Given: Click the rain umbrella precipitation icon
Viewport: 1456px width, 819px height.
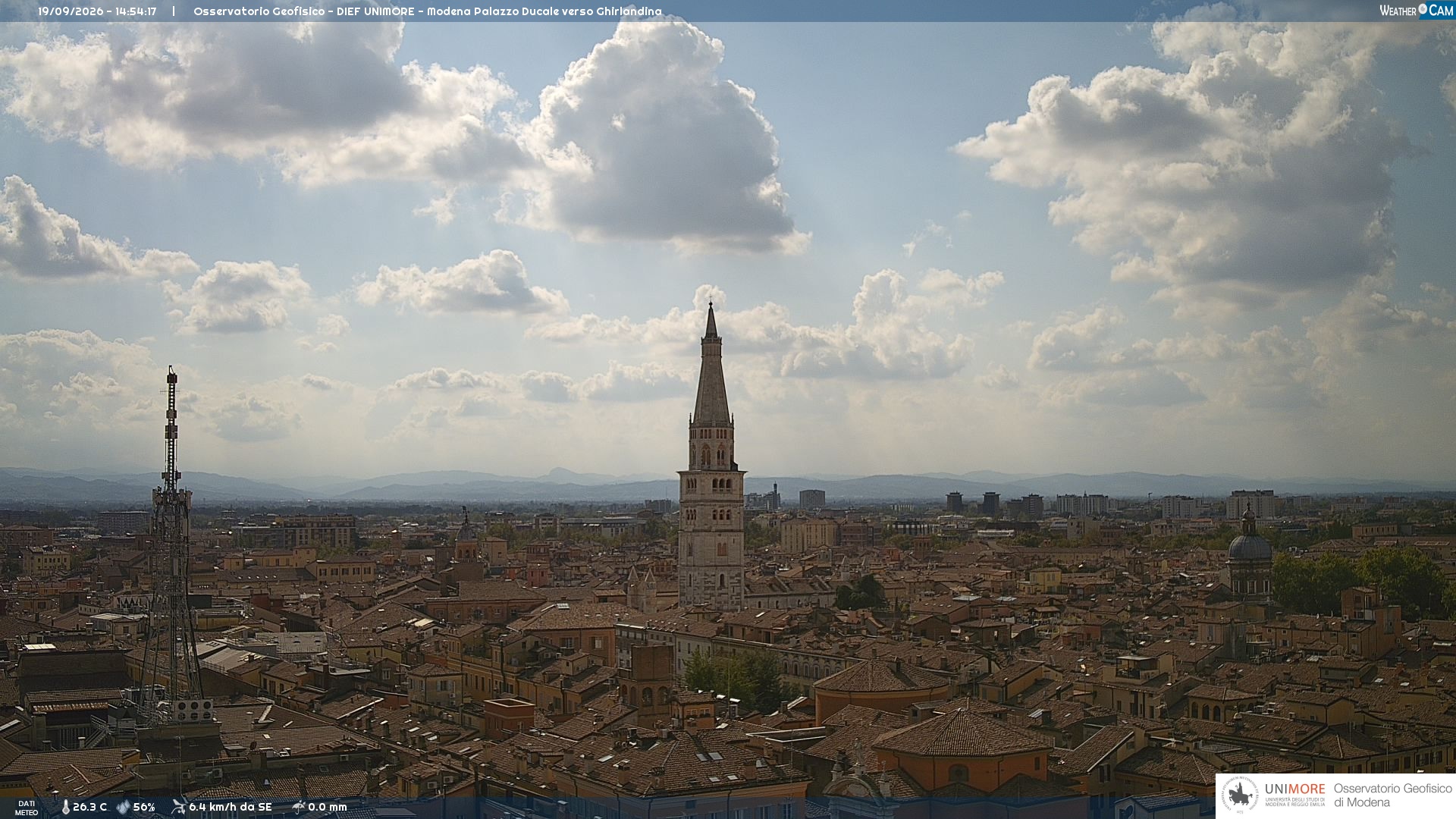Looking at the screenshot, I should [298, 807].
